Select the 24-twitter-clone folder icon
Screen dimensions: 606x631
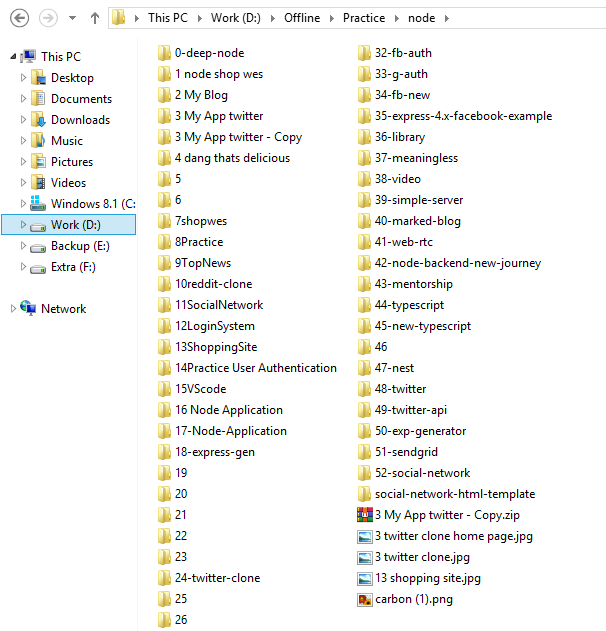click(x=164, y=578)
